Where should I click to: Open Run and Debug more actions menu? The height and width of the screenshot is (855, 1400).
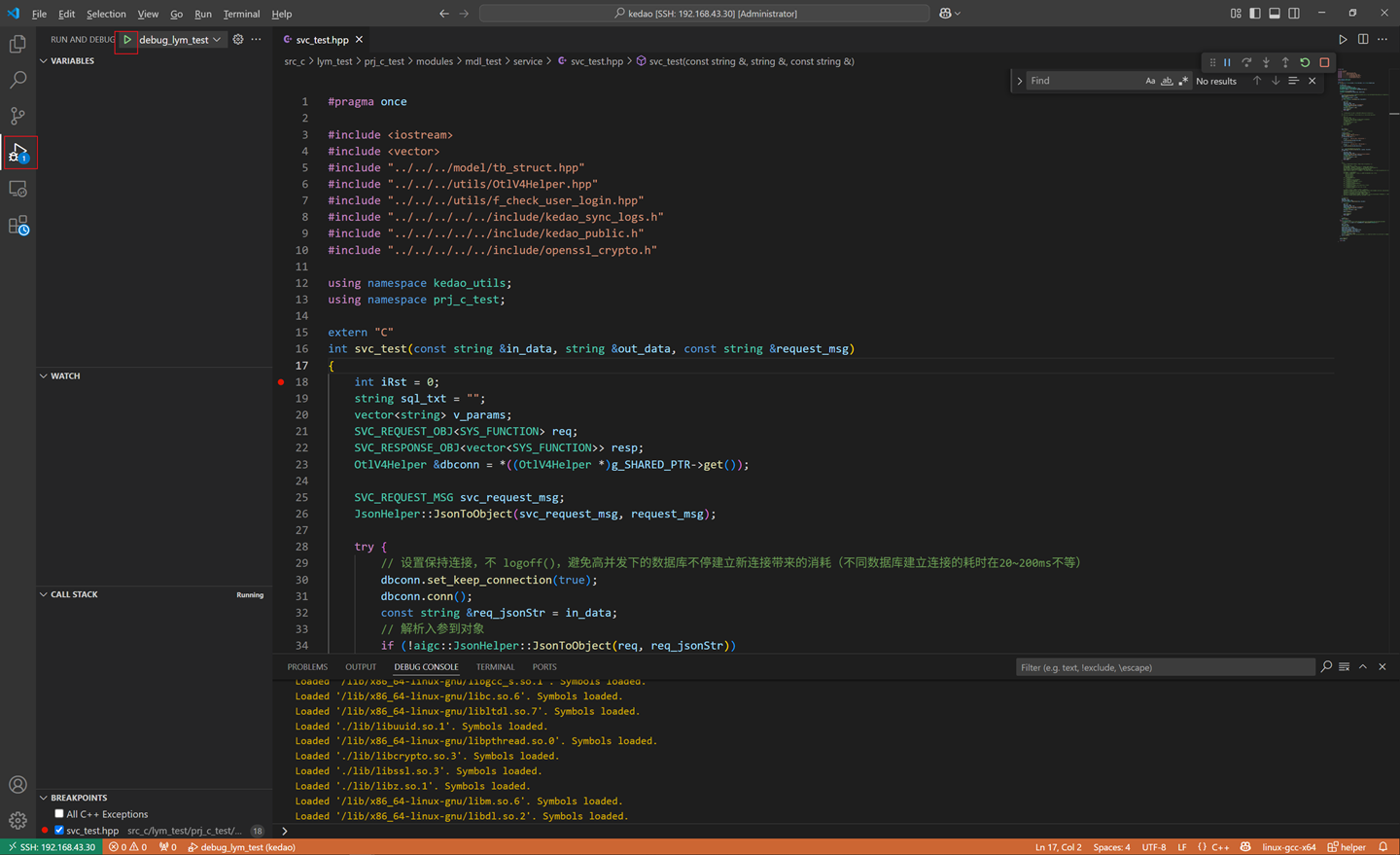256,40
